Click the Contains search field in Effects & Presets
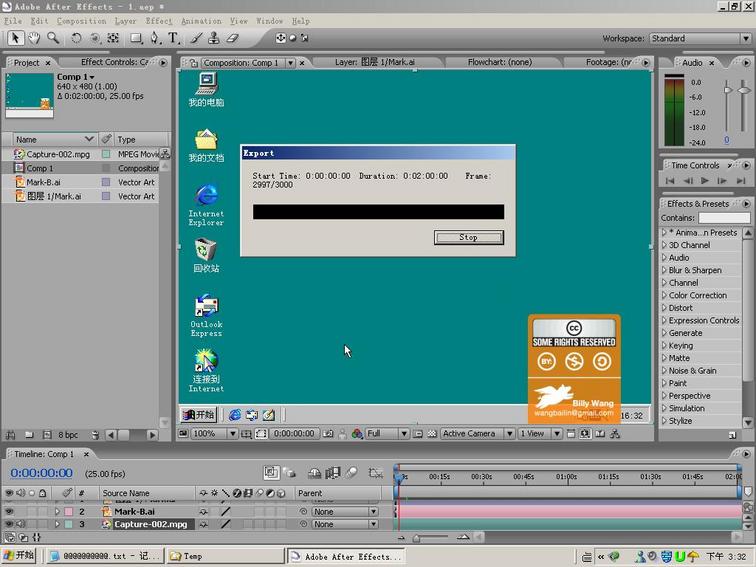 [725, 218]
